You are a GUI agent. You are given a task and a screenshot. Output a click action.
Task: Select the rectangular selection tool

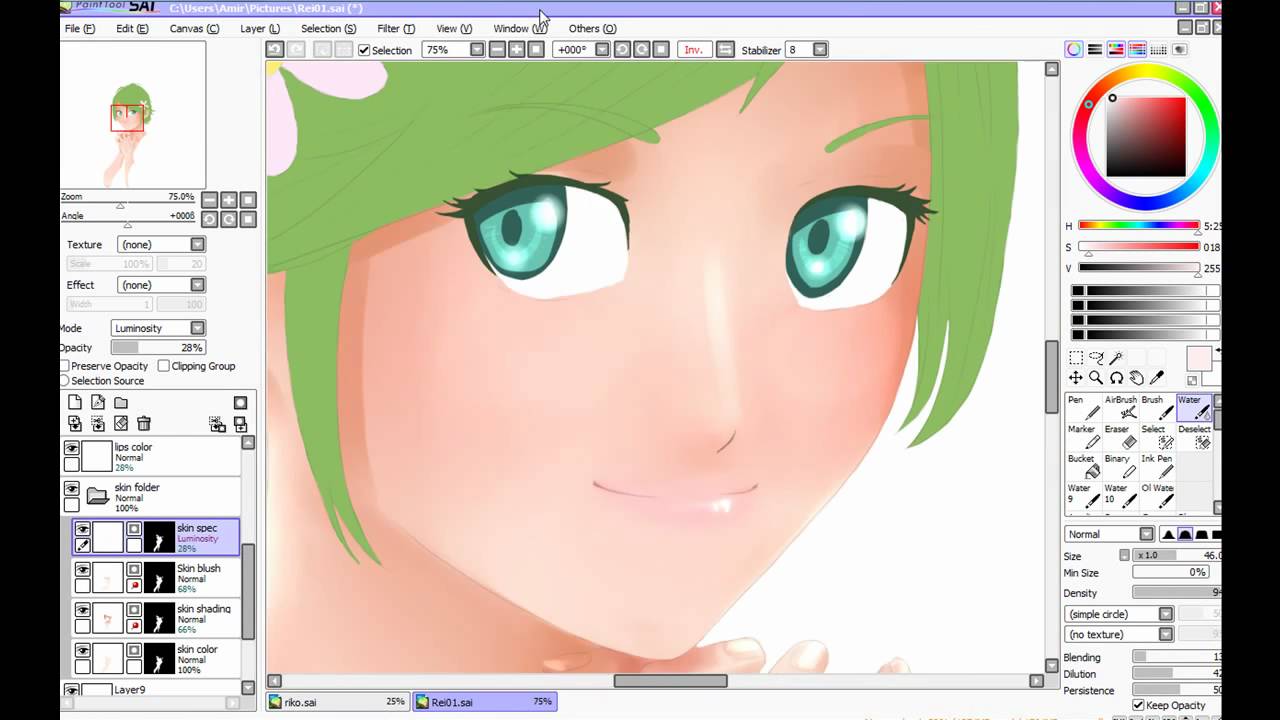click(1076, 358)
